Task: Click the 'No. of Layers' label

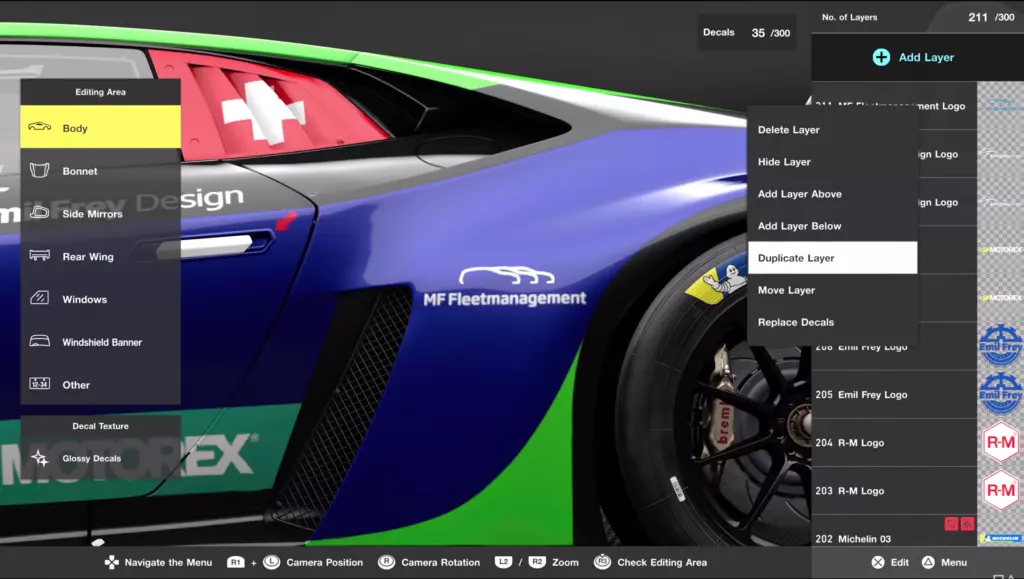Action: click(849, 18)
